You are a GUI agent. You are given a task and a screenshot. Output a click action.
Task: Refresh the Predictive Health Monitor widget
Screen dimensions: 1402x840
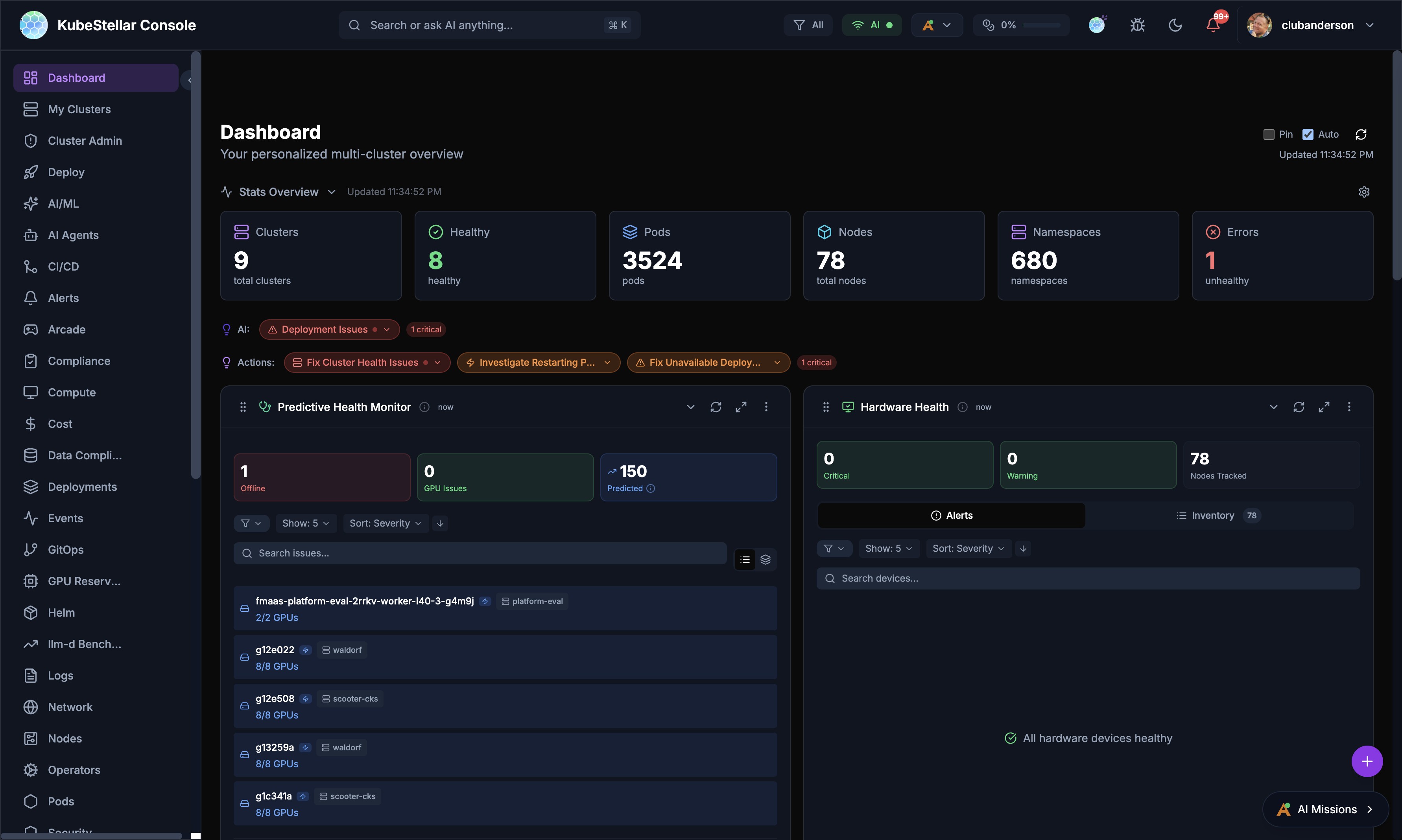716,406
